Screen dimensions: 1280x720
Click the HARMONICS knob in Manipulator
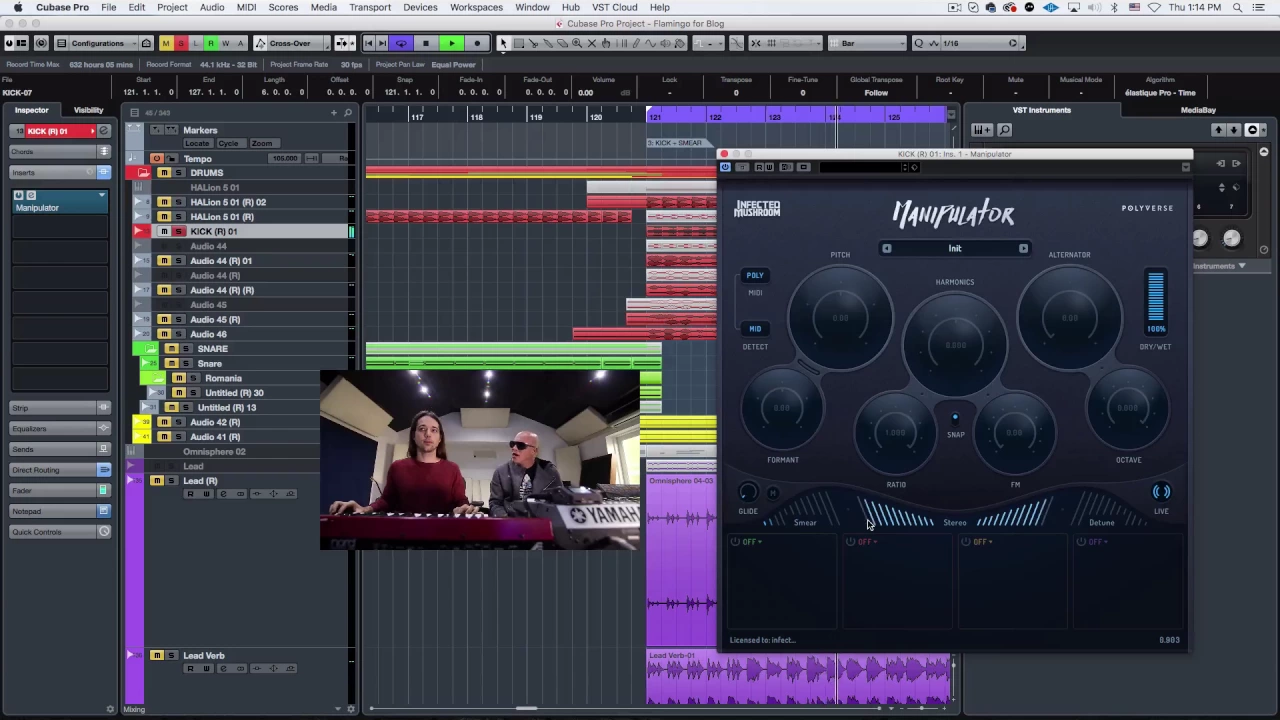[x=955, y=345]
